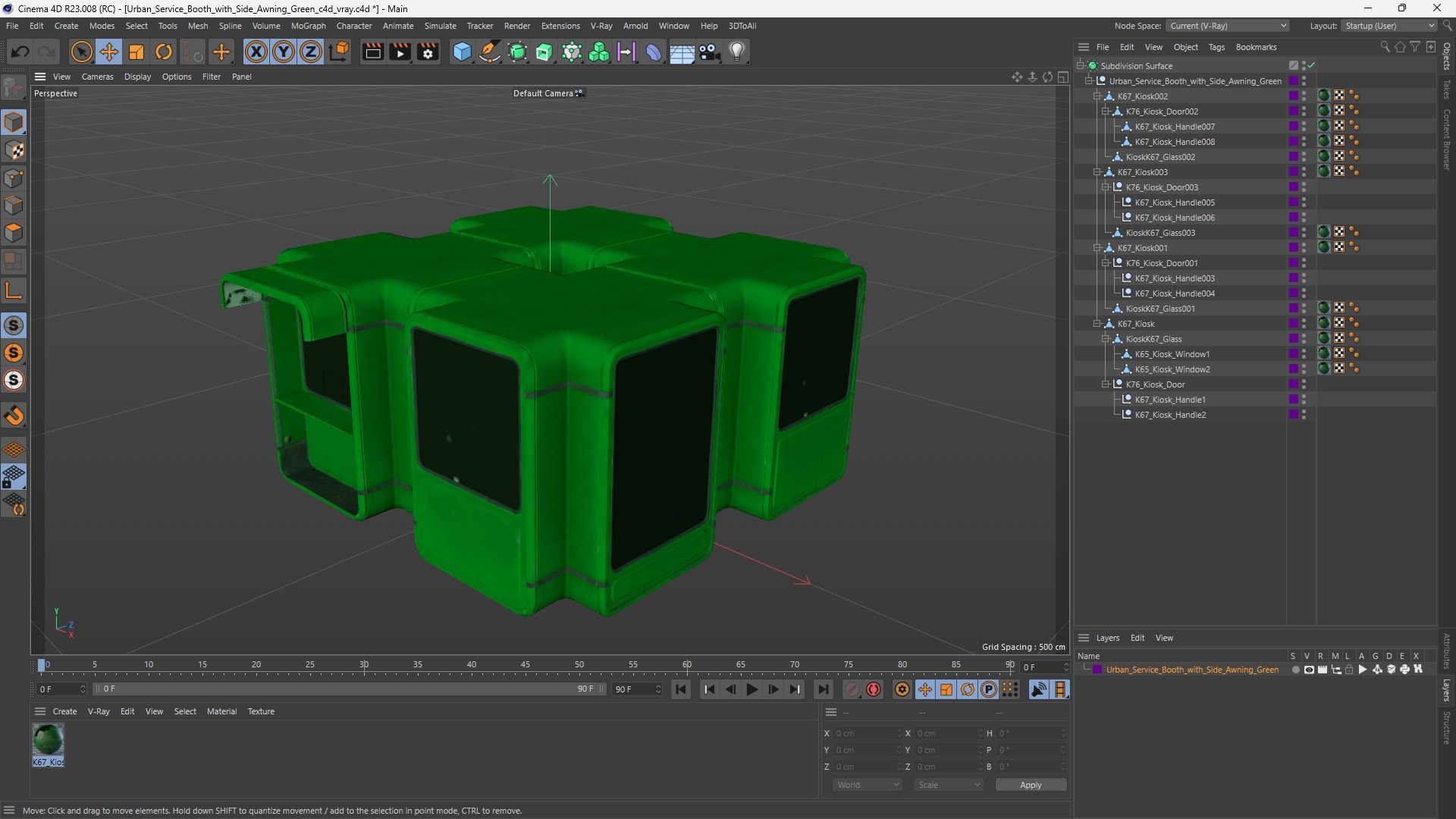The height and width of the screenshot is (819, 1456).
Task: Open the Simulate menu
Action: coord(440,26)
